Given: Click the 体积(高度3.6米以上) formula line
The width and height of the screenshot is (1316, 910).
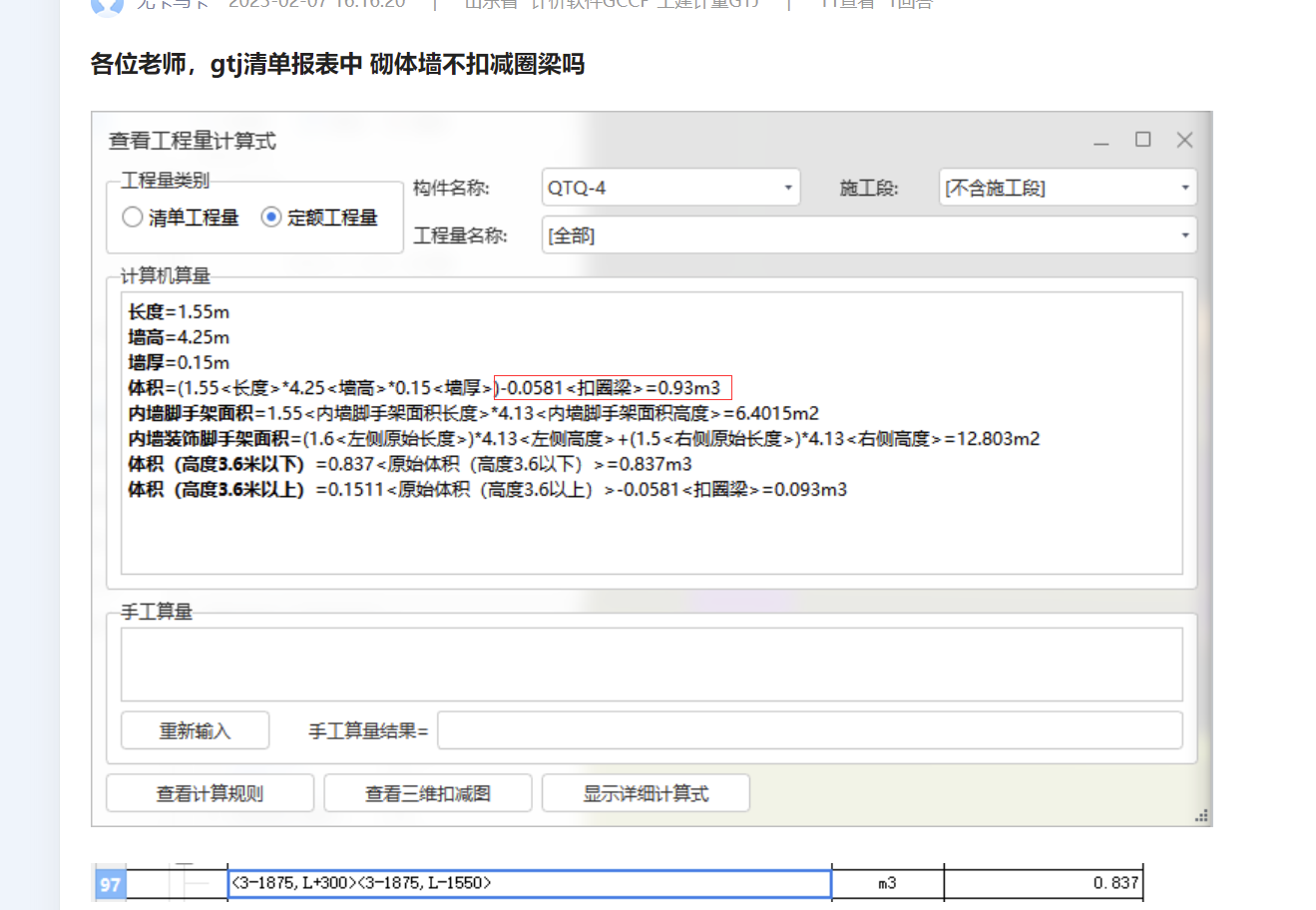Looking at the screenshot, I should [488, 489].
